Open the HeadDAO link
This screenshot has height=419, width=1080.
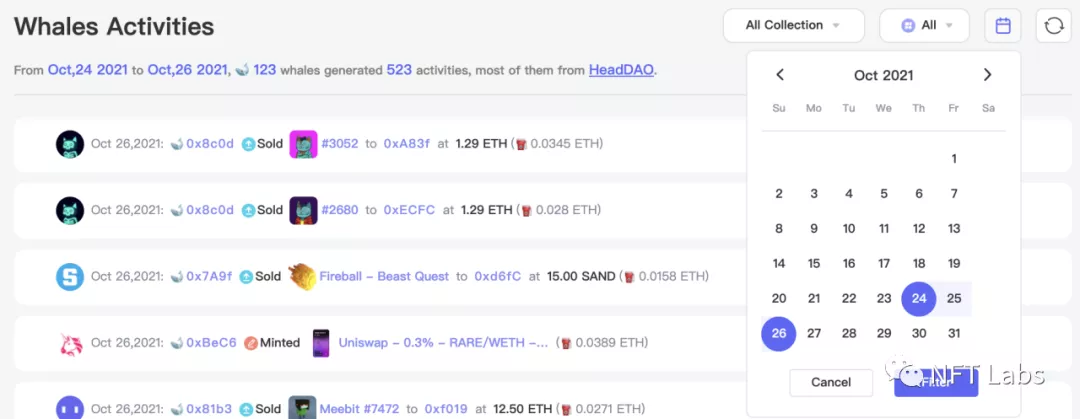click(621, 70)
